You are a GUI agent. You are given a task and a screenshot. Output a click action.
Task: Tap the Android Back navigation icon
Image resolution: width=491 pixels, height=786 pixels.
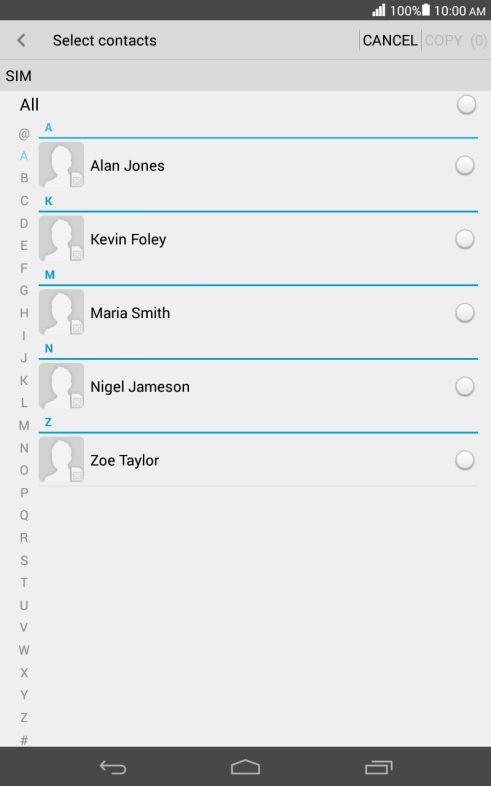[113, 767]
